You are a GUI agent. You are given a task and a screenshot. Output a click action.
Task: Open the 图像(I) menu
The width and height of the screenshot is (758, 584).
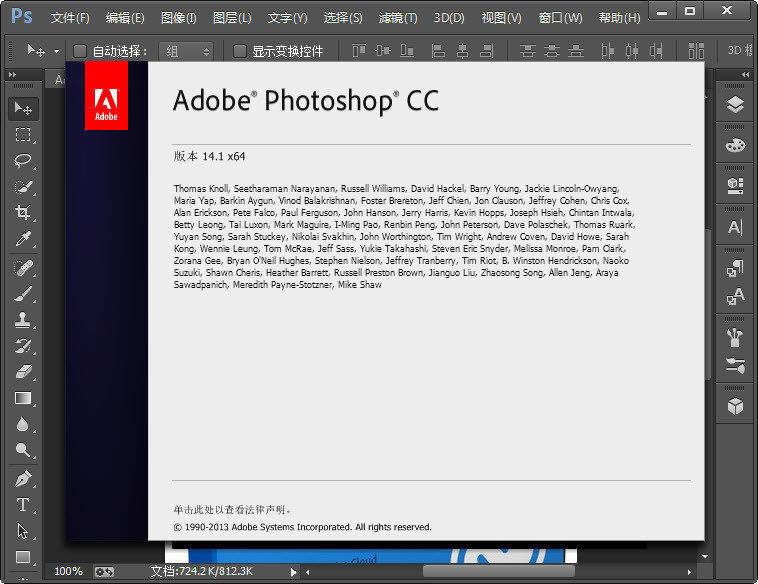click(x=178, y=18)
